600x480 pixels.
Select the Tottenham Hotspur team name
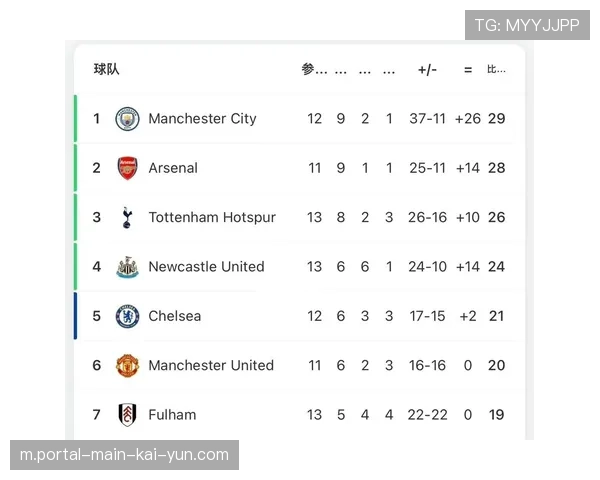tap(212, 217)
